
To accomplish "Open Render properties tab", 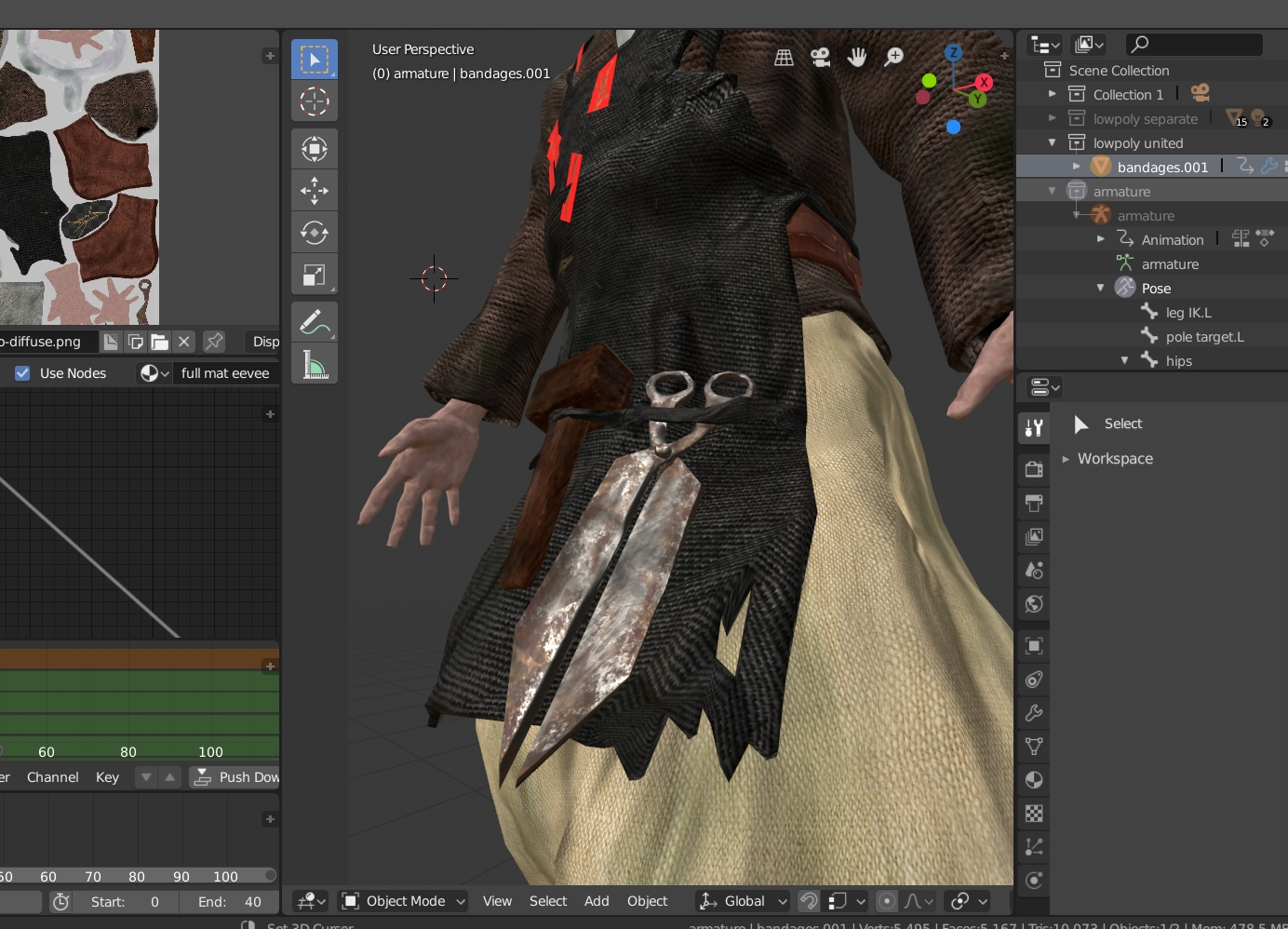I will coord(1034,469).
